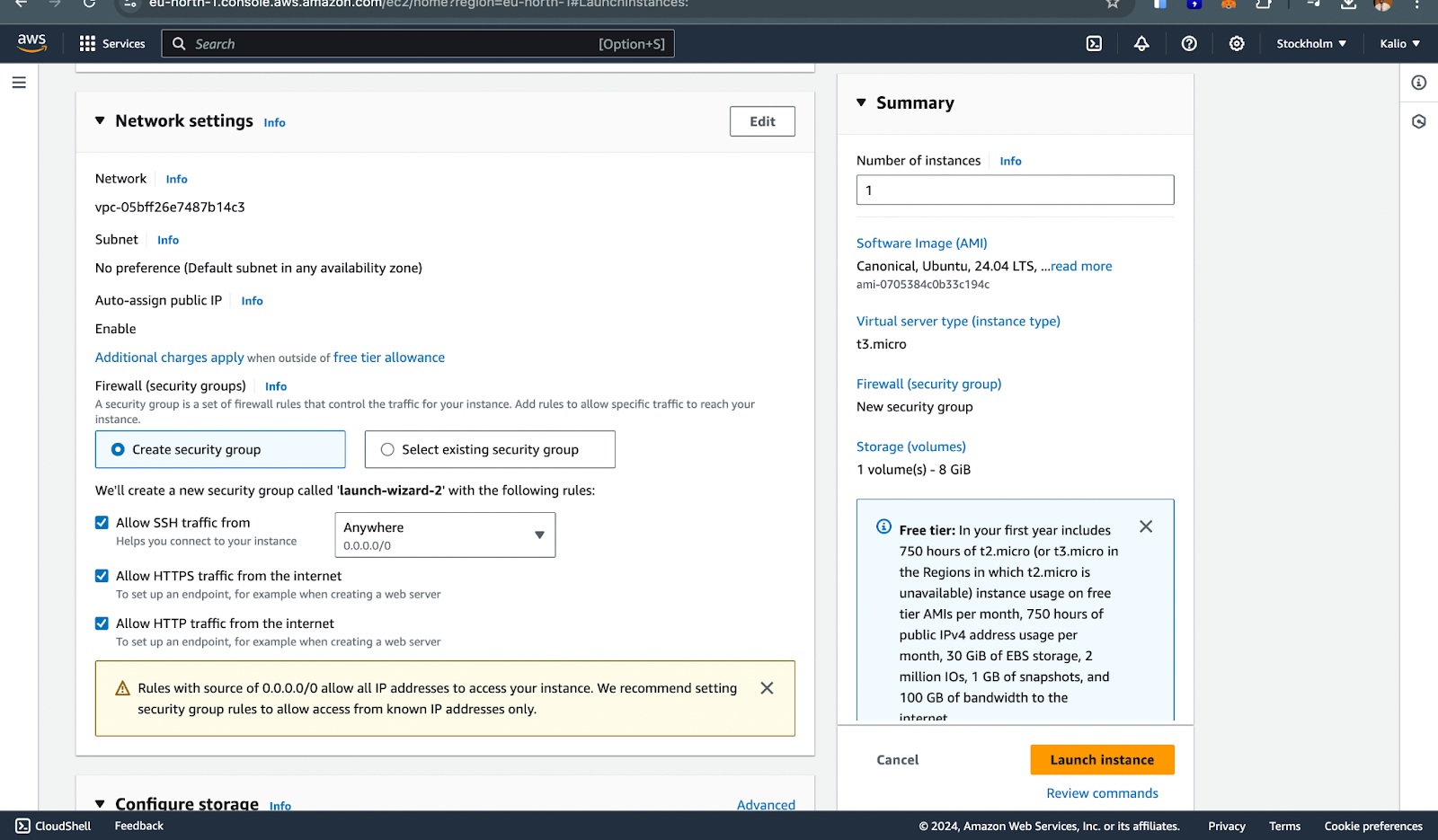
Task: Collapse the Summary panel
Action: pyautogui.click(x=861, y=102)
